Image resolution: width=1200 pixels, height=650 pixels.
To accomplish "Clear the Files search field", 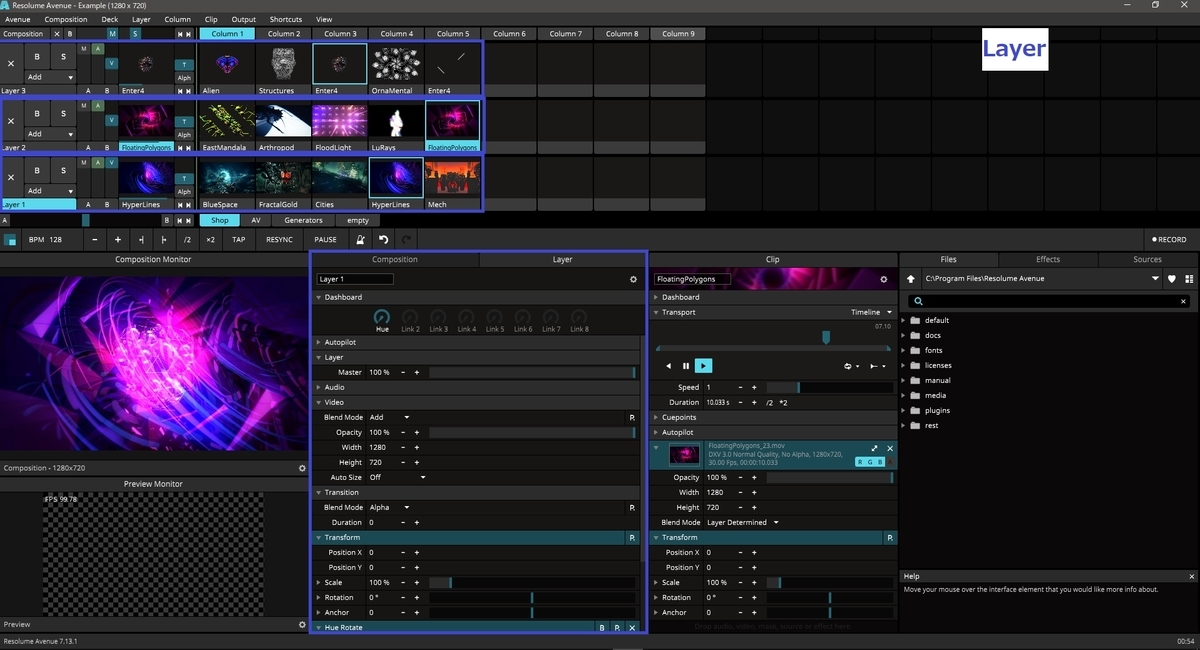I will [1184, 301].
